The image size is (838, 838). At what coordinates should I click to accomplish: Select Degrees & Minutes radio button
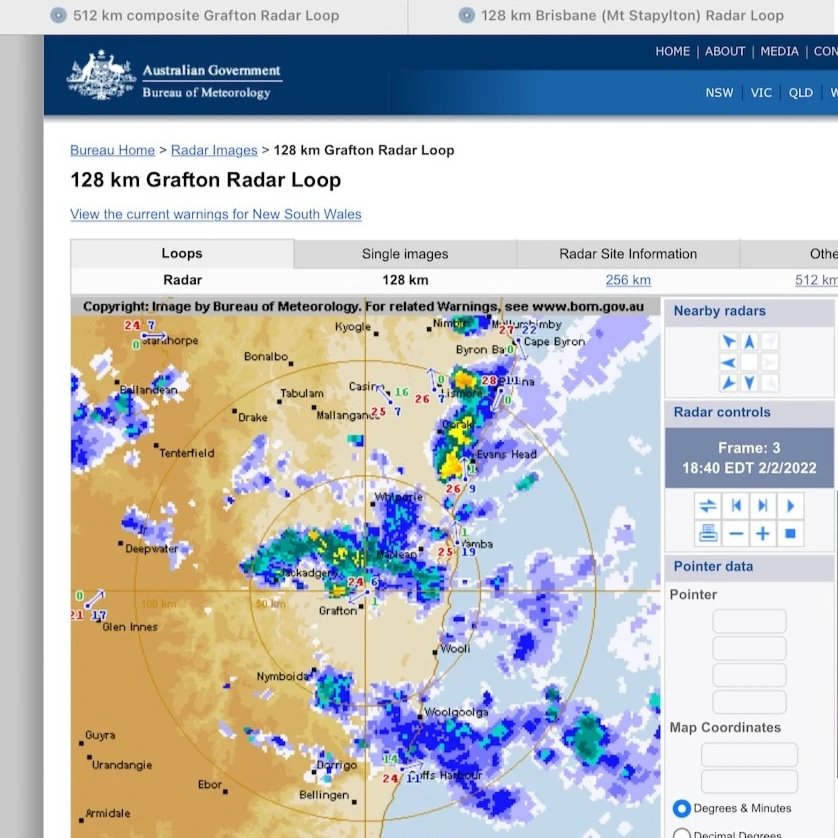pos(681,808)
